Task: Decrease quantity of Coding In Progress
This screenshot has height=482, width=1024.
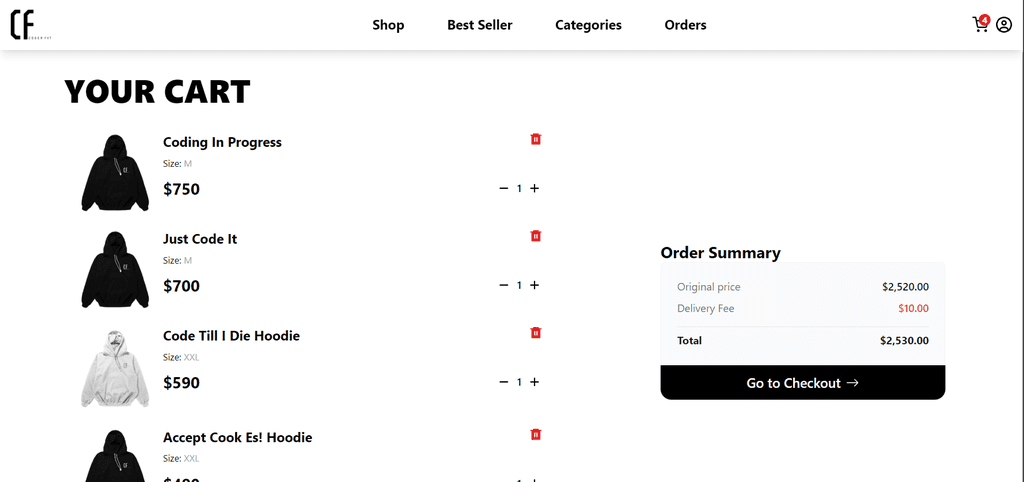Action: coord(504,188)
